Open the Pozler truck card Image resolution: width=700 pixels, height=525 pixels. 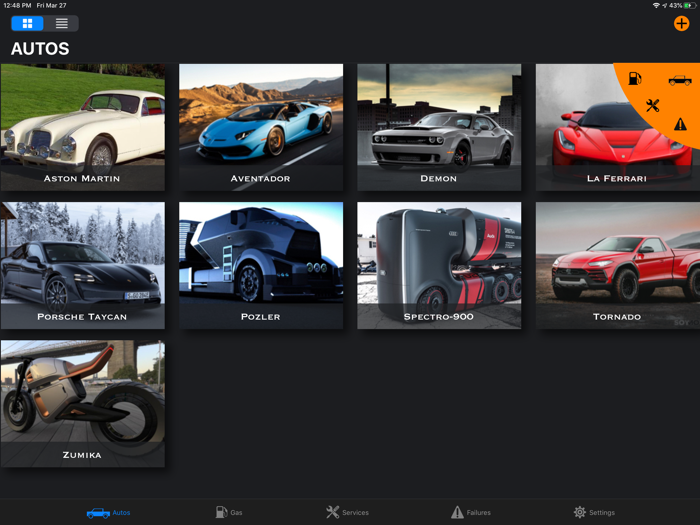[261, 266]
